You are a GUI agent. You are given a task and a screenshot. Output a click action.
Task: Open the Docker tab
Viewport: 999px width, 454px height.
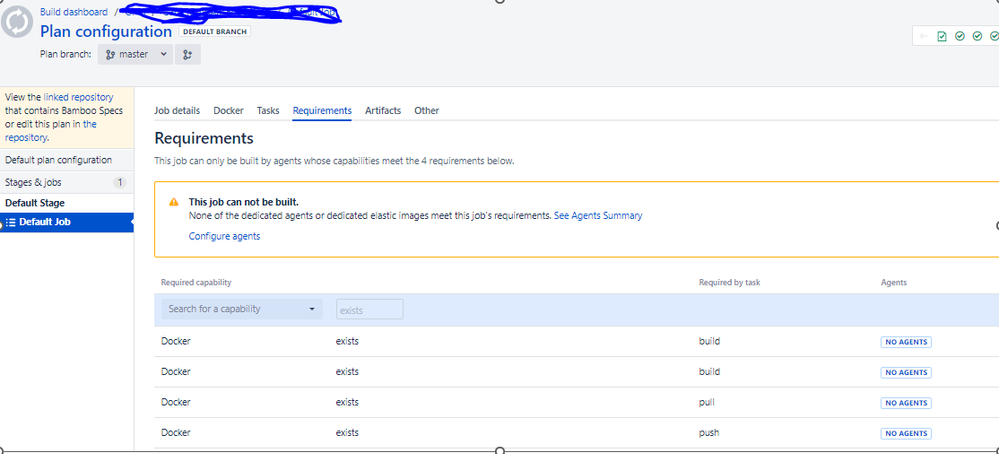229,111
